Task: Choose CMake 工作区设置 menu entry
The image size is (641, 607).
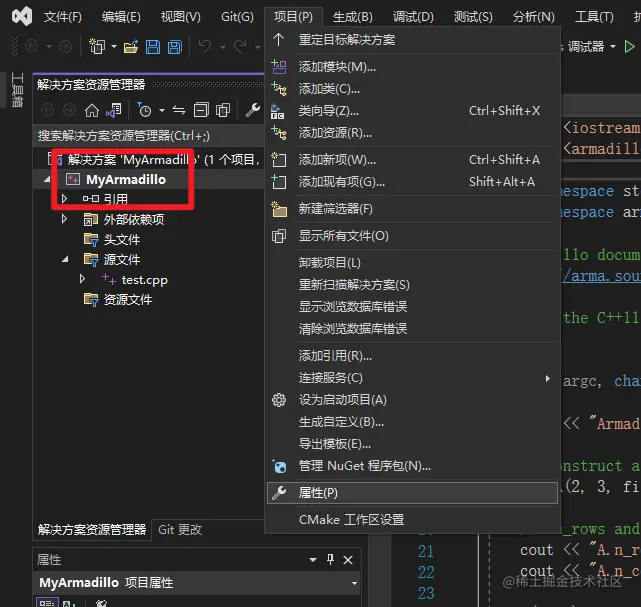Action: 413,520
